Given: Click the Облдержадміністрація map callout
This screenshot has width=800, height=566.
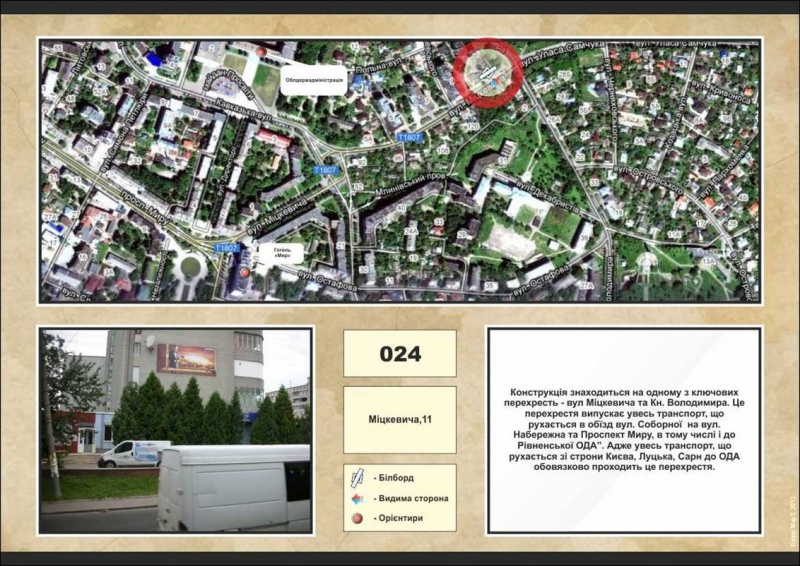Looking at the screenshot, I should (x=312, y=82).
